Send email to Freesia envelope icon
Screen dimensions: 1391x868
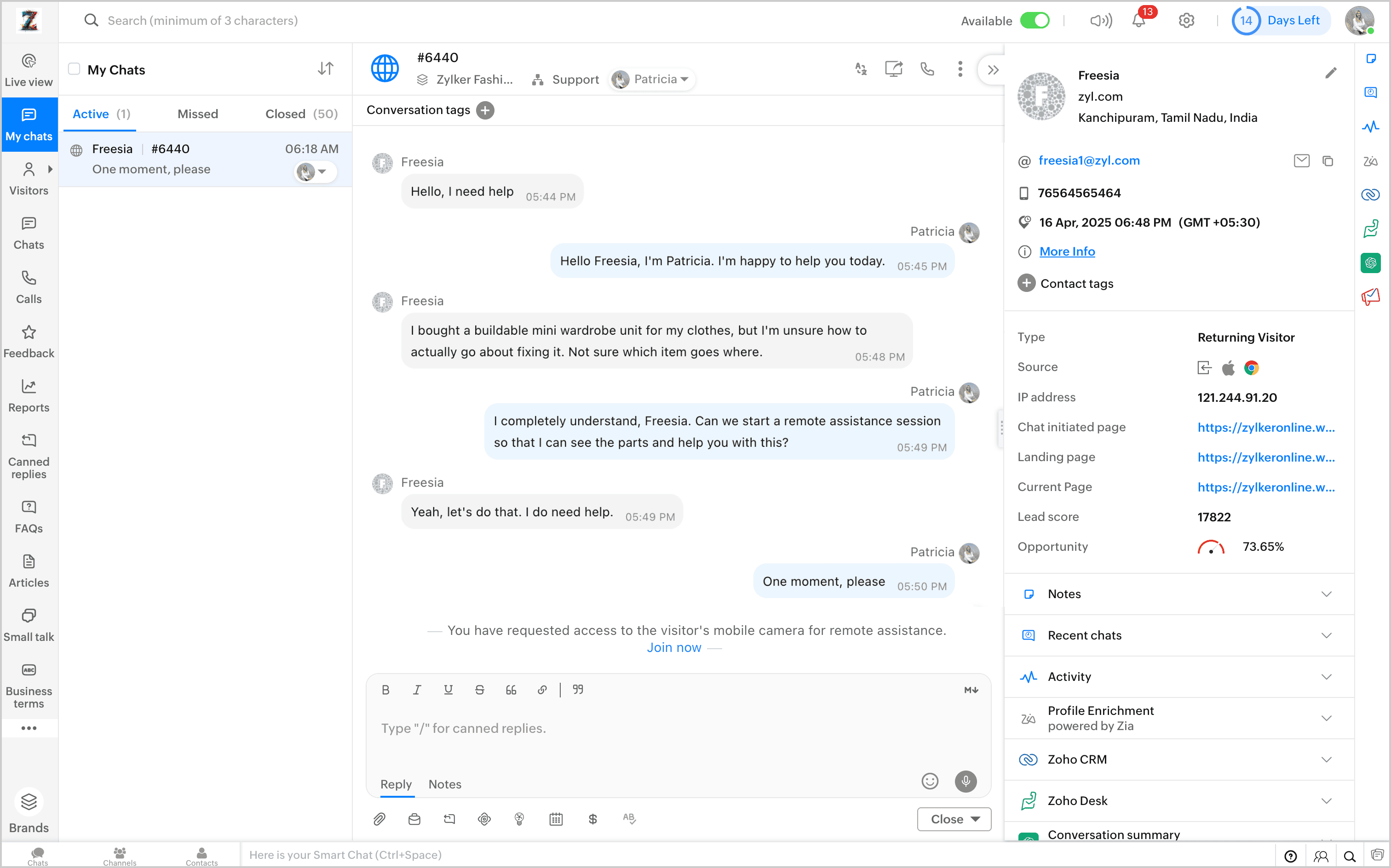[1301, 161]
